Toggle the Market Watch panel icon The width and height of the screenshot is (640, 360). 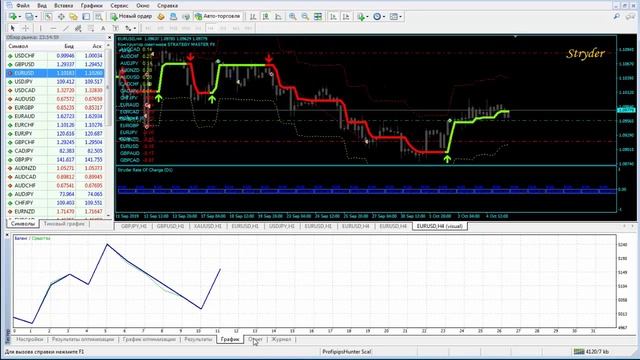(48, 17)
